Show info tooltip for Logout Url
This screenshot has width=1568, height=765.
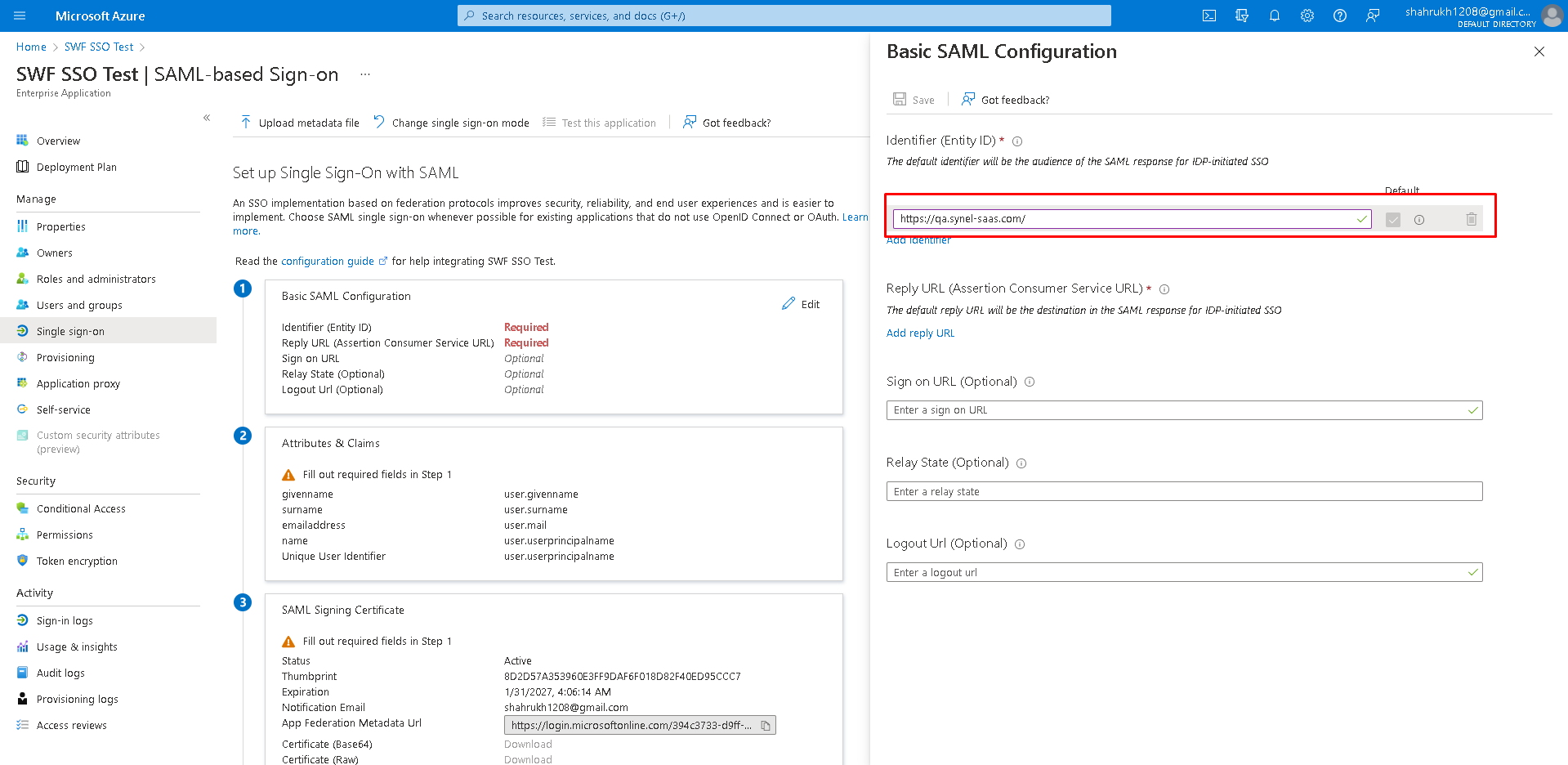[1020, 544]
